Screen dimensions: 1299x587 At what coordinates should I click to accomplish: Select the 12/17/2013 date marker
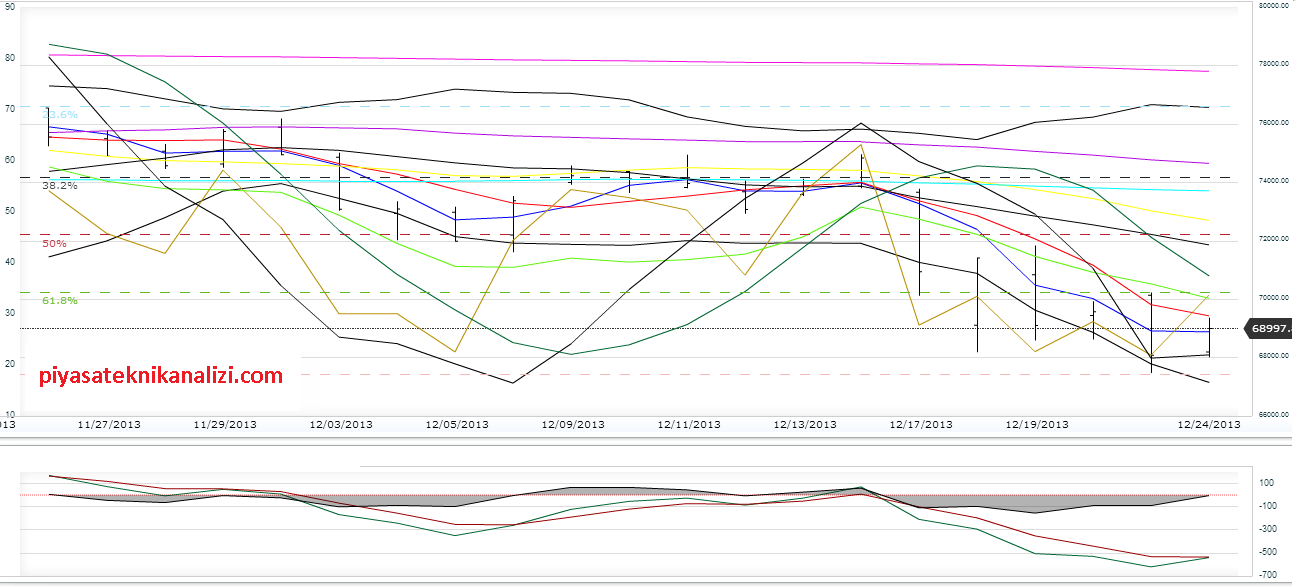921,424
